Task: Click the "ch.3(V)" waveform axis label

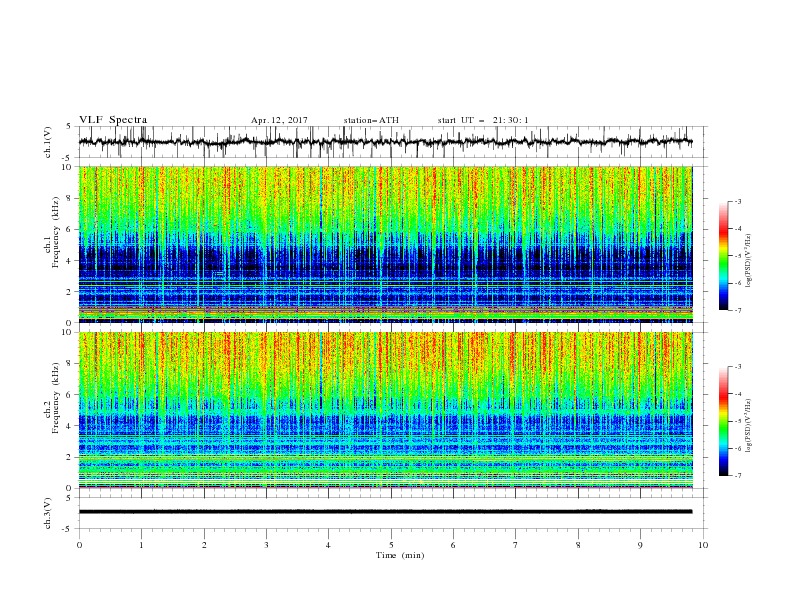Action: (x=48, y=513)
